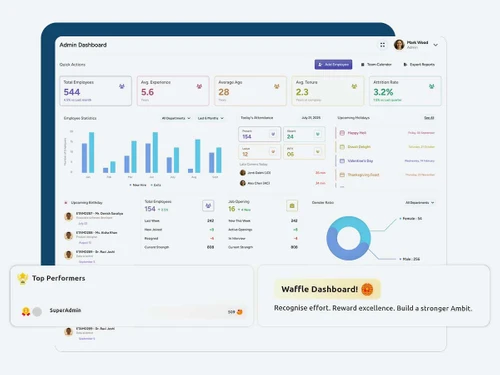Image resolution: width=500 pixels, height=375 pixels.
Task: Click the Export Reports quick action
Action: pyautogui.click(x=419, y=64)
